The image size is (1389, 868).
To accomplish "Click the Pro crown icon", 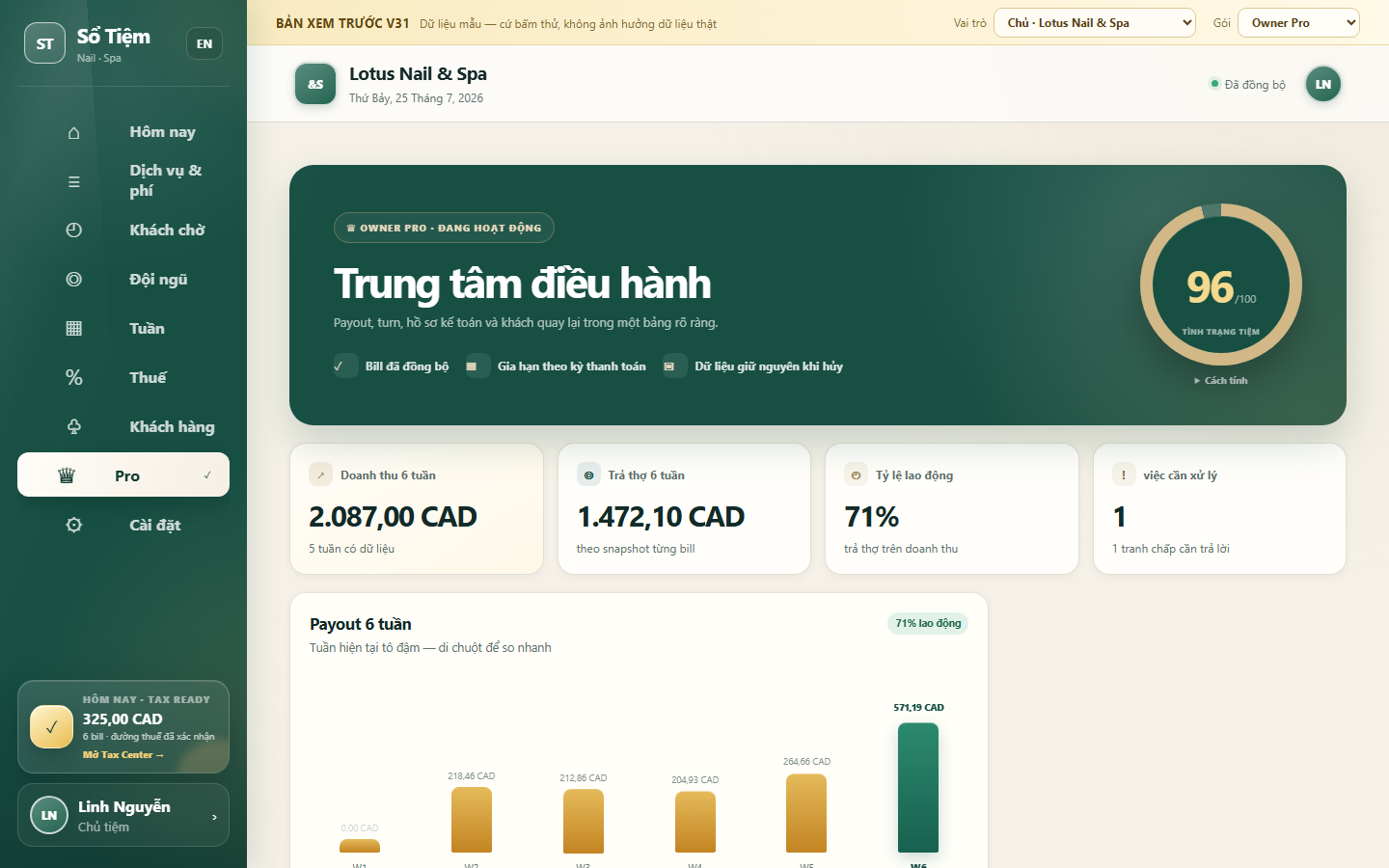I will click(67, 475).
